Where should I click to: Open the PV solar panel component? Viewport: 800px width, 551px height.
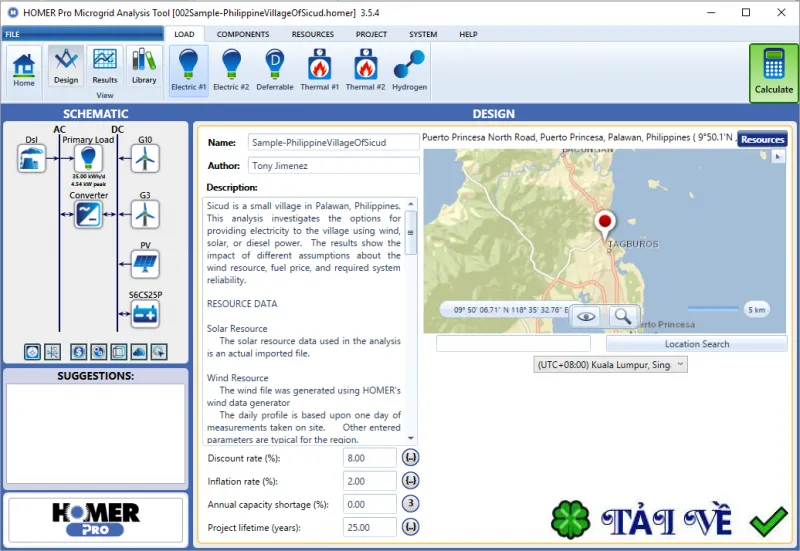point(145,264)
